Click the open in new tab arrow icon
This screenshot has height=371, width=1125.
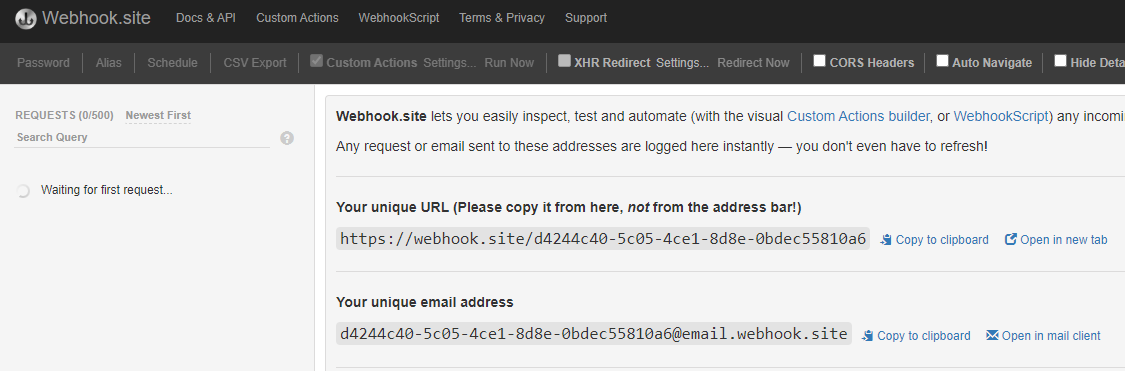click(1010, 240)
